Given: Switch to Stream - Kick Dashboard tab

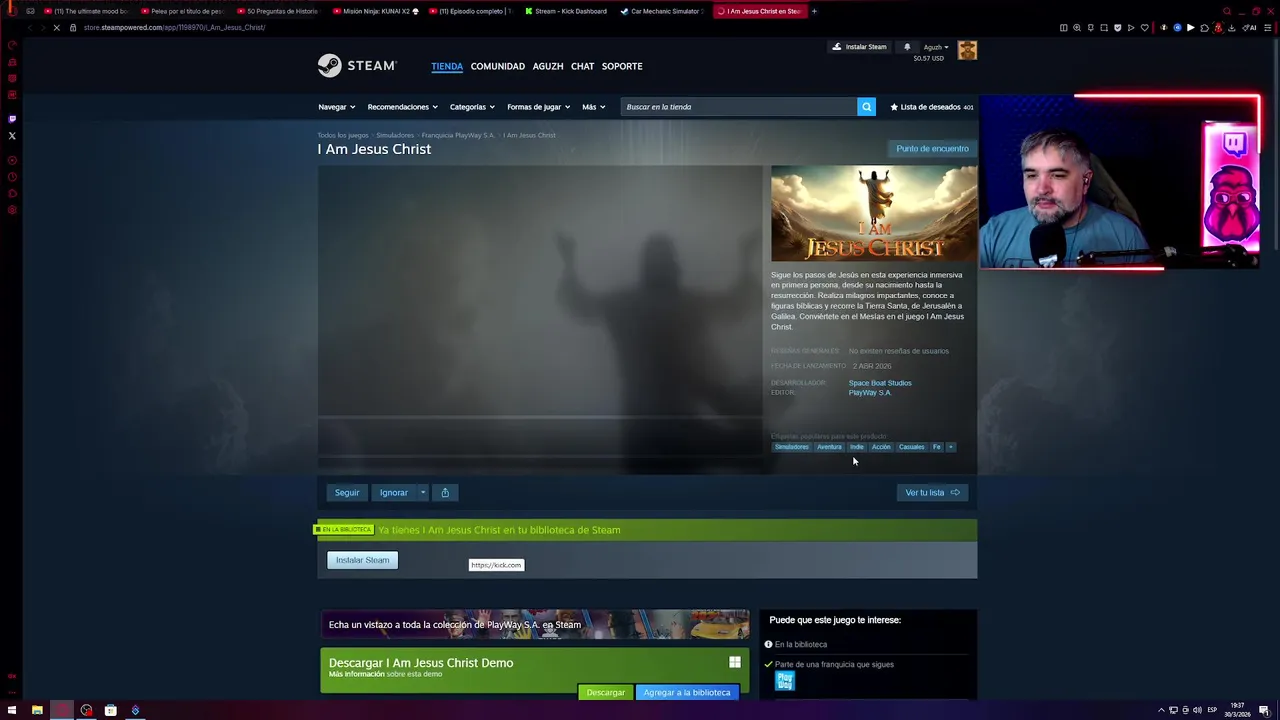Looking at the screenshot, I should click(566, 11).
